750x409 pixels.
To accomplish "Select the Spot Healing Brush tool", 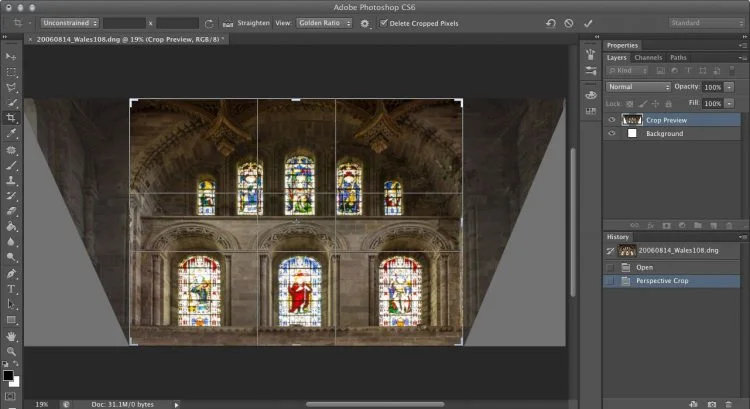I will point(11,150).
